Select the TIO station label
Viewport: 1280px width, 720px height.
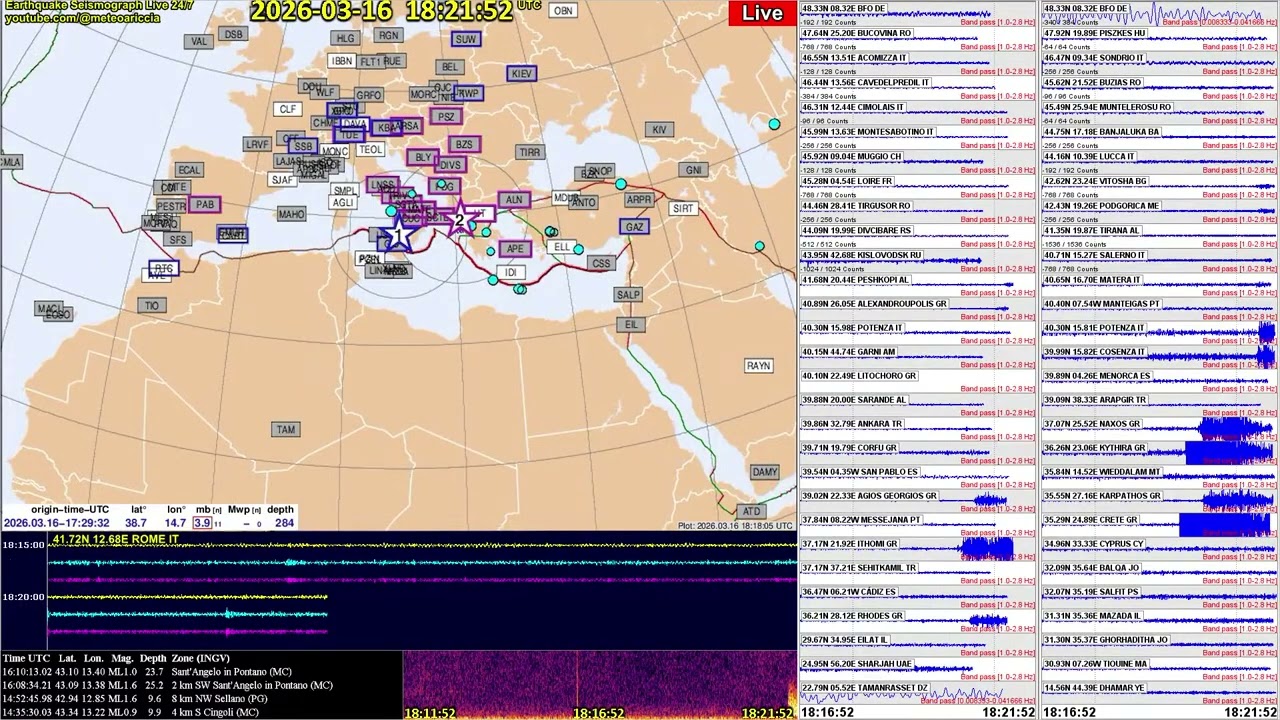(152, 306)
